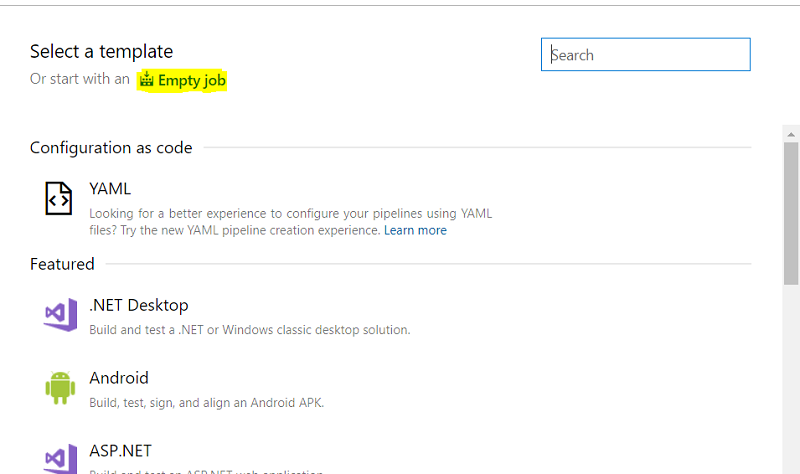Click the Select a template heading
The image size is (800, 474).
[x=101, y=51]
